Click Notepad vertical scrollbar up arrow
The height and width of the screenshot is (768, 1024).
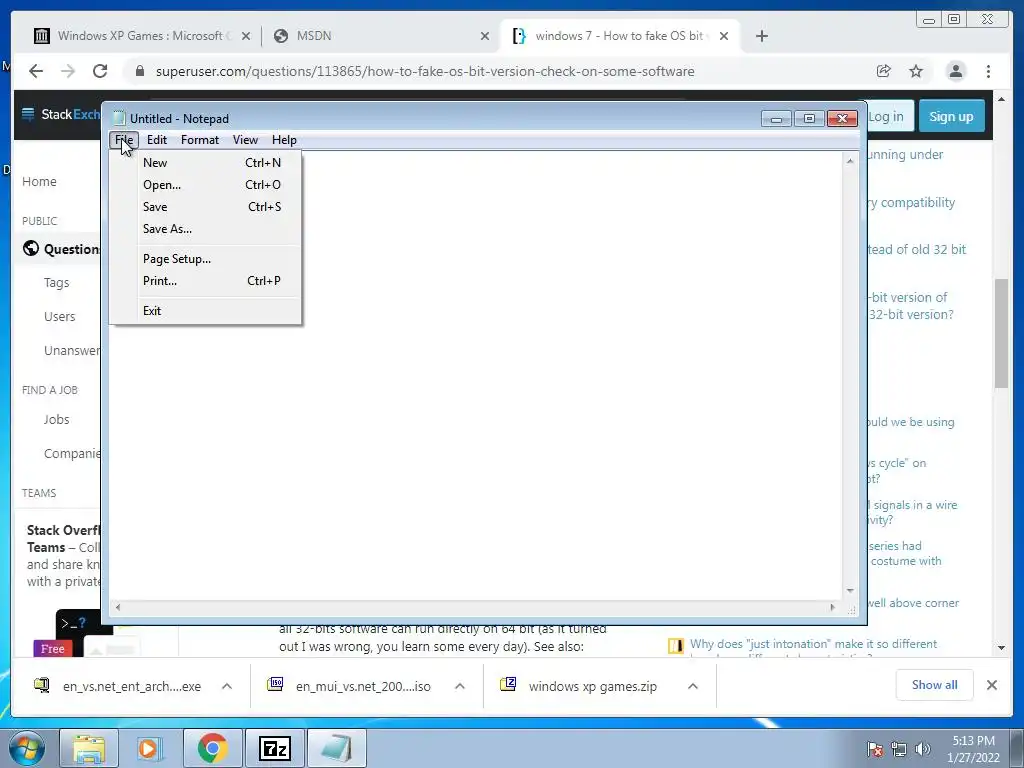click(850, 161)
